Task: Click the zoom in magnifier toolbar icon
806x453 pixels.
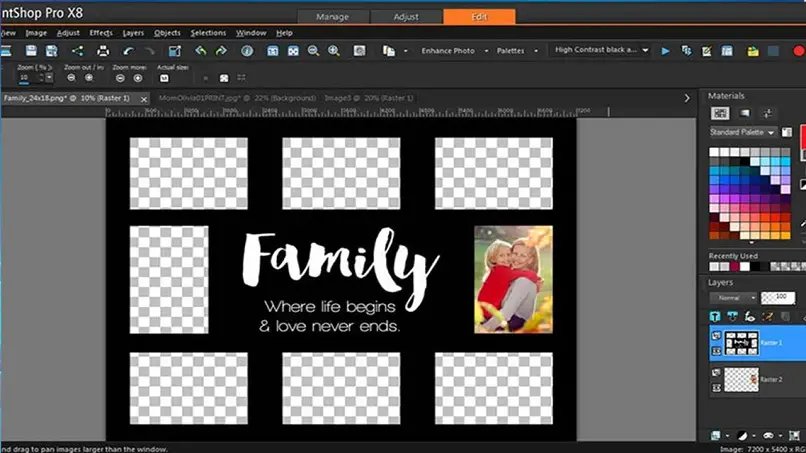Action: (x=334, y=51)
